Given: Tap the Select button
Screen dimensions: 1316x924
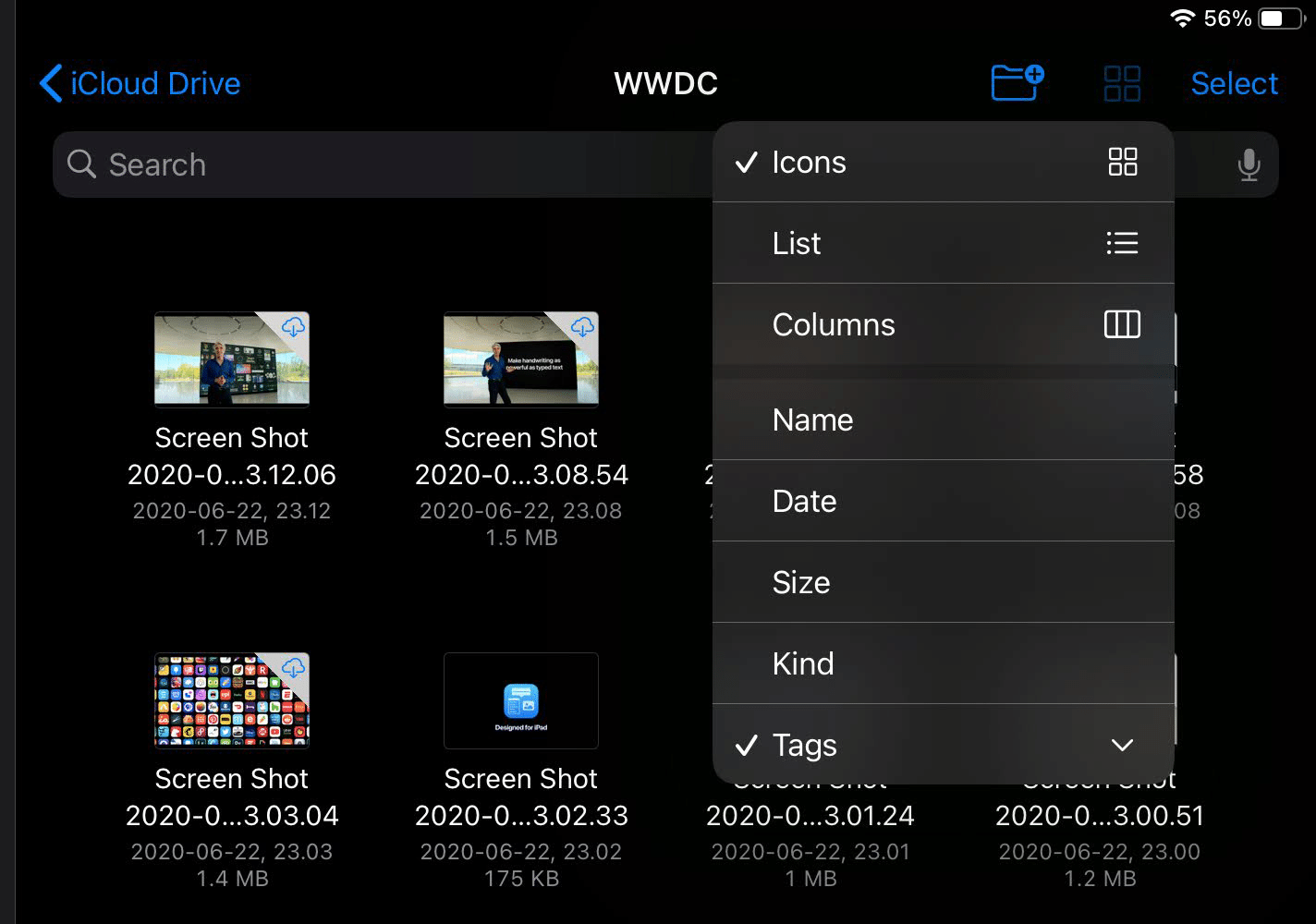Looking at the screenshot, I should (1234, 84).
